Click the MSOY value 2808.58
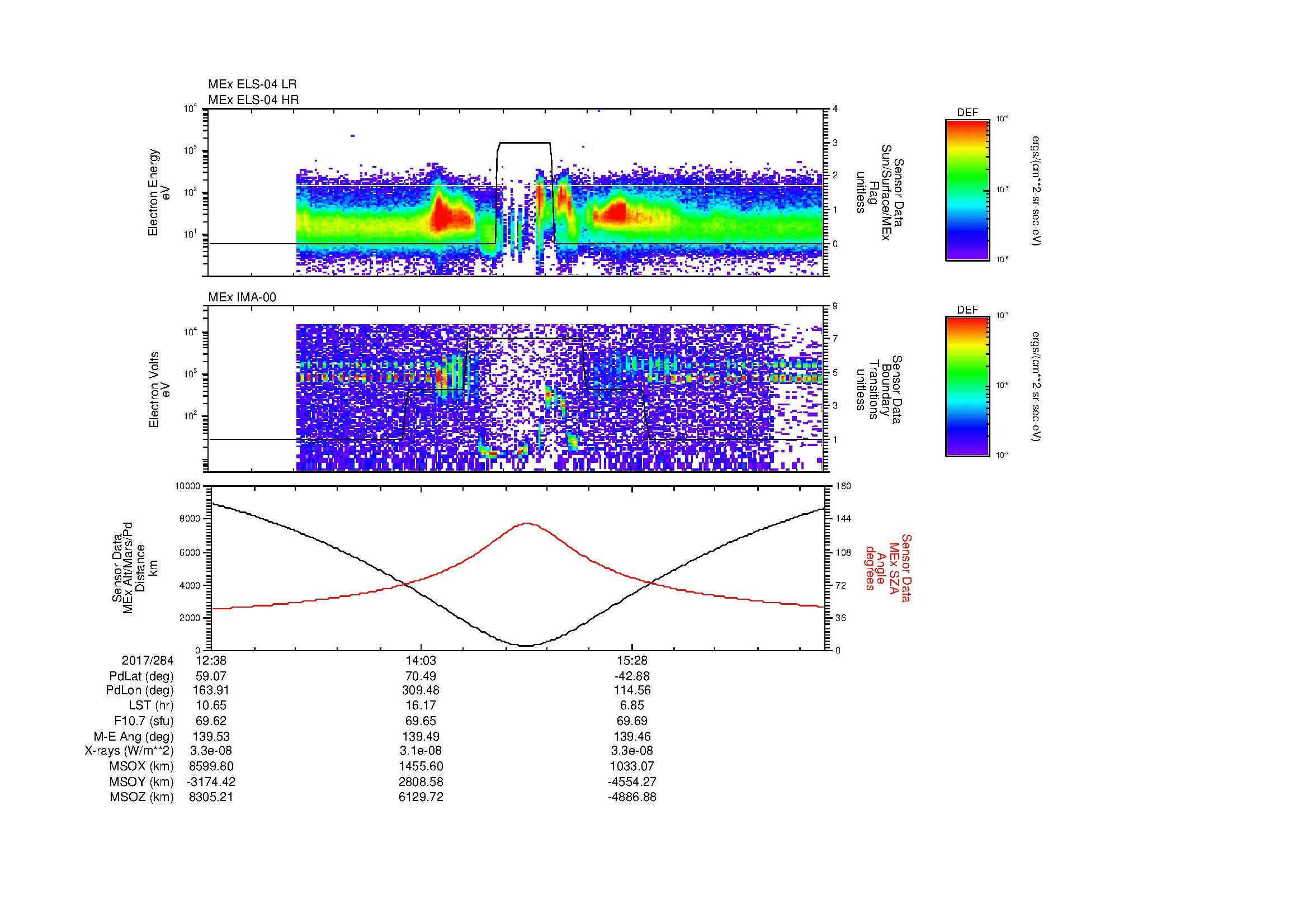 [421, 781]
